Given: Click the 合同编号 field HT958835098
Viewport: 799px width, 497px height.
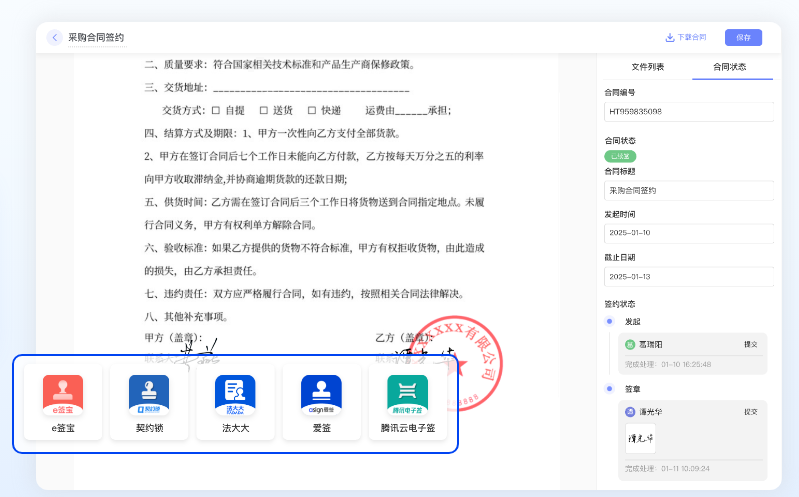Looking at the screenshot, I should pyautogui.click(x=689, y=111).
